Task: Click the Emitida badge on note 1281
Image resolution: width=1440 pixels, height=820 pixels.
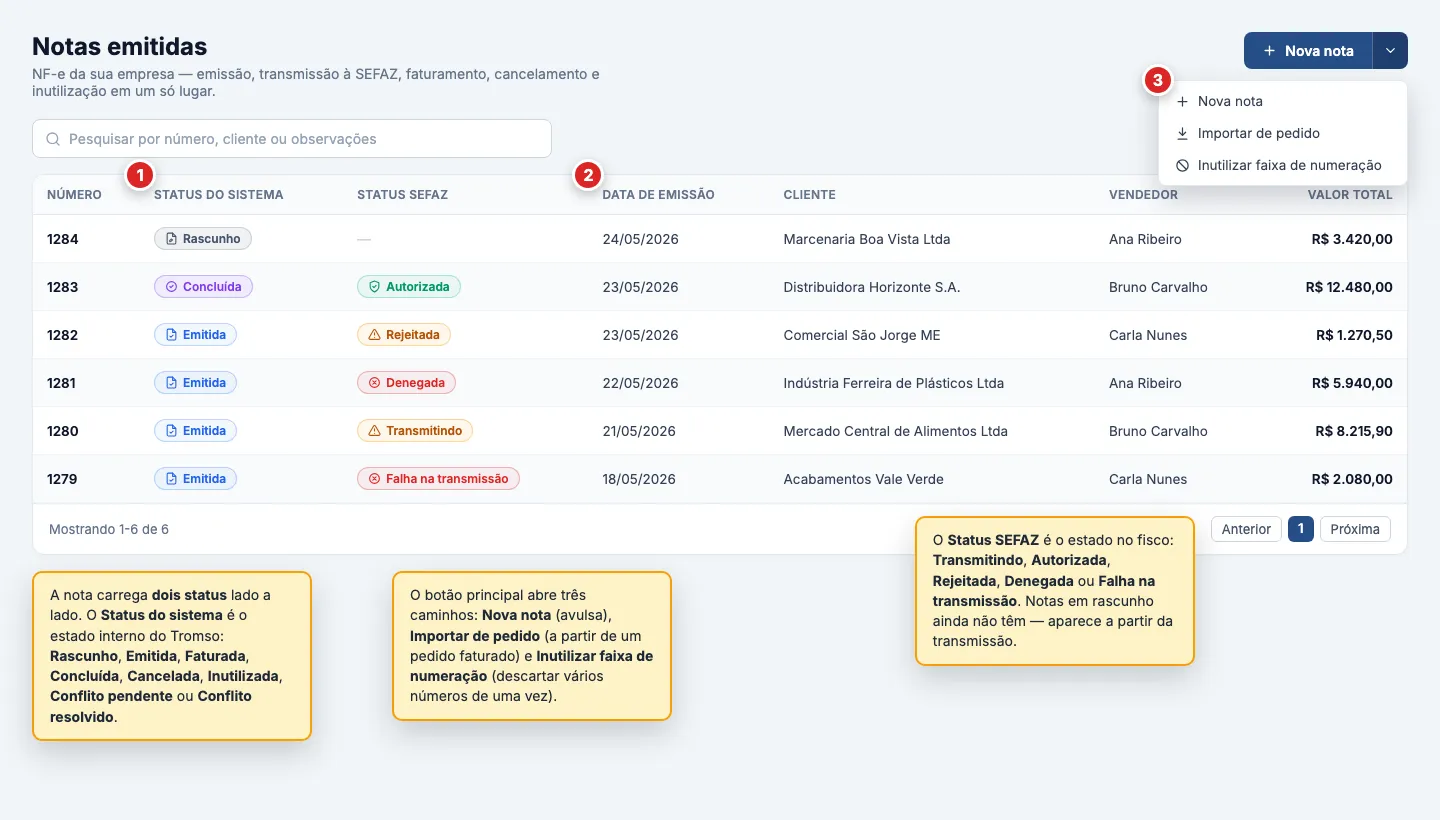Action: [x=195, y=383]
